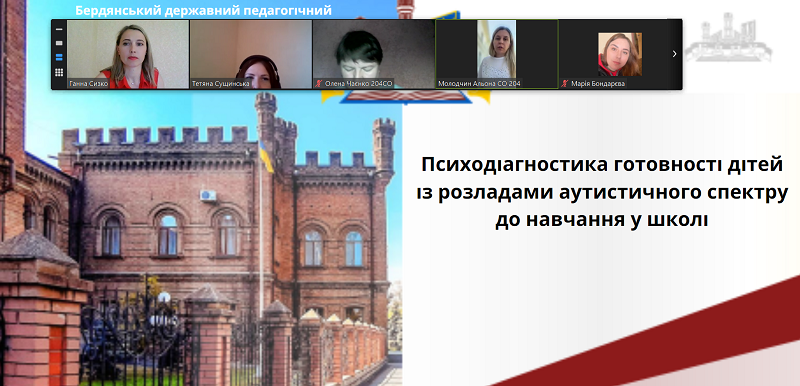Viewport: 800px width, 386px height.
Task: Click the slide title starting with Психодіагностика готовності дітей
Action: click(602, 193)
